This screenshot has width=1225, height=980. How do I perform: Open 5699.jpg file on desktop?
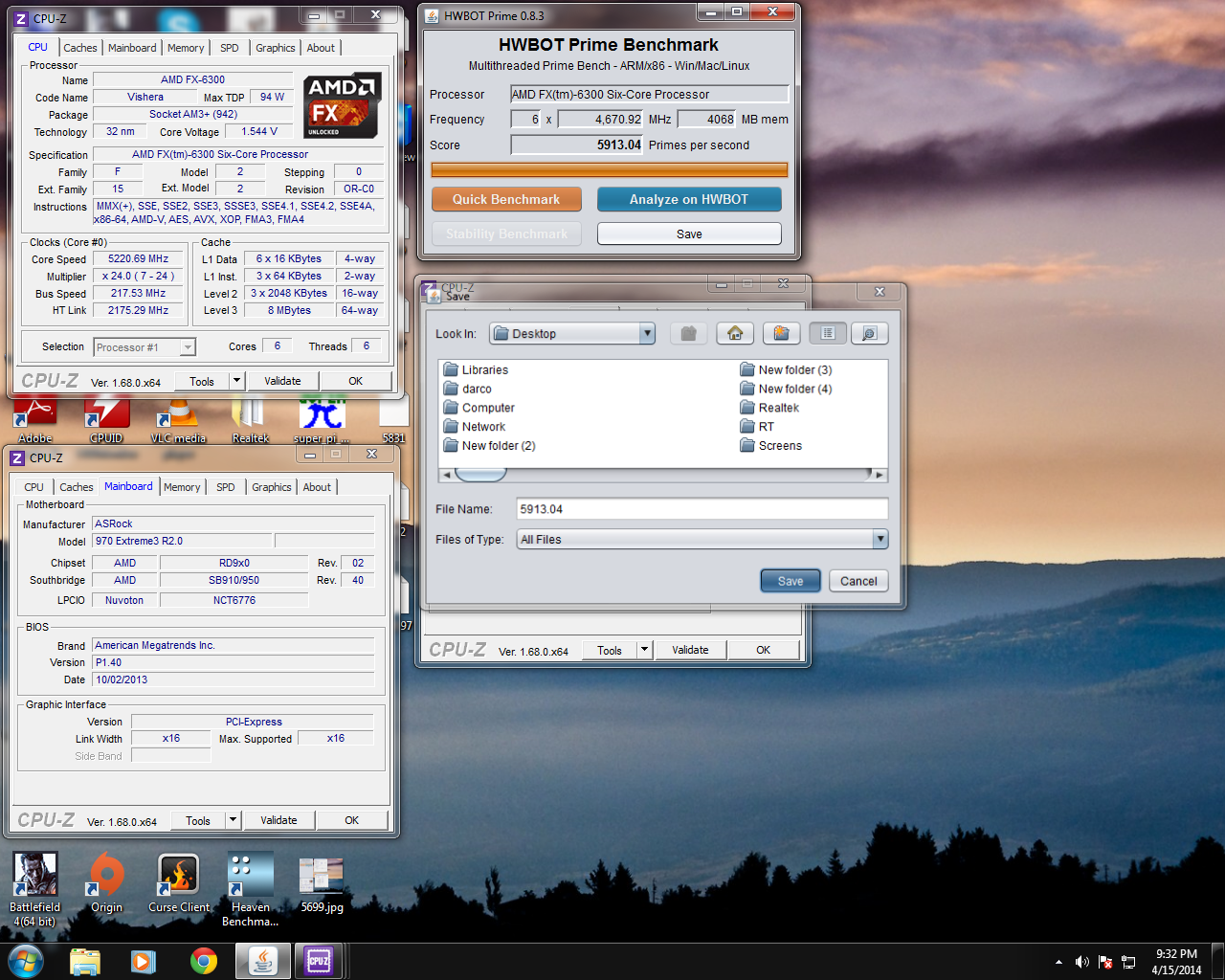click(322, 885)
